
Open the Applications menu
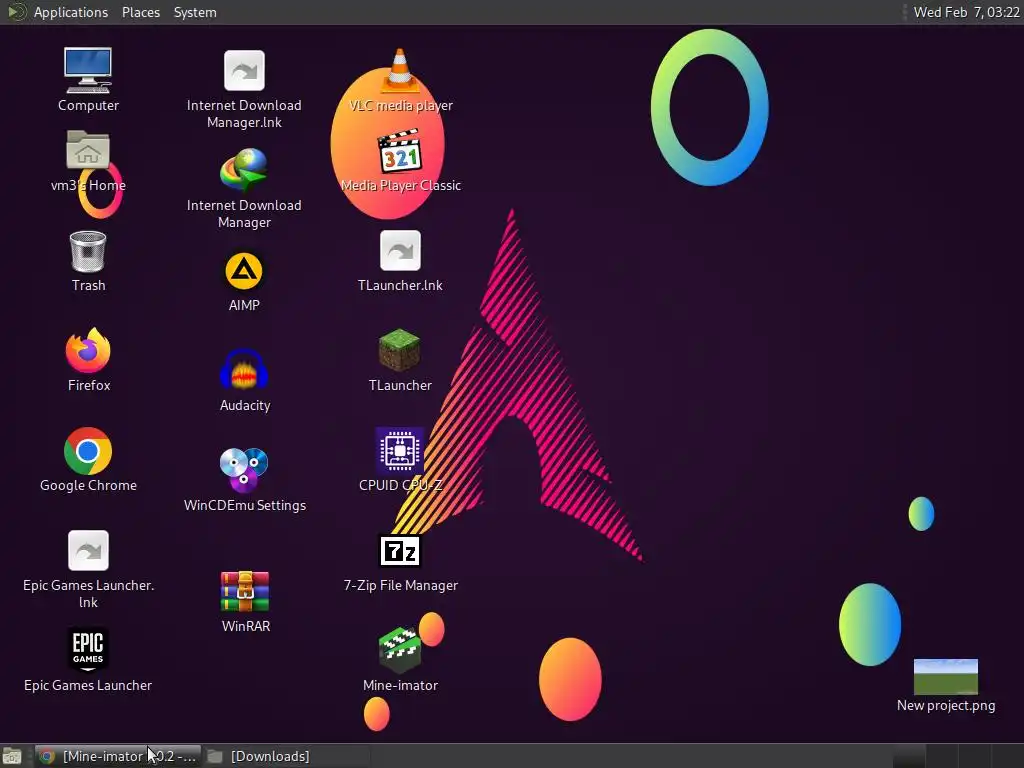(x=71, y=12)
